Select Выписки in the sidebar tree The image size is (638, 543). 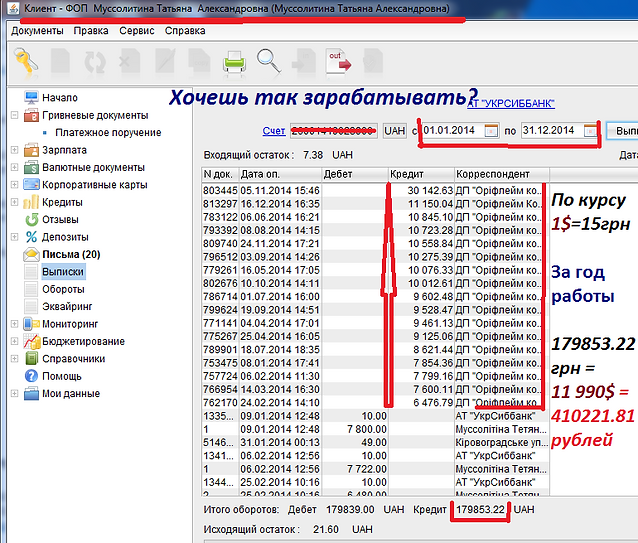[x=63, y=272]
